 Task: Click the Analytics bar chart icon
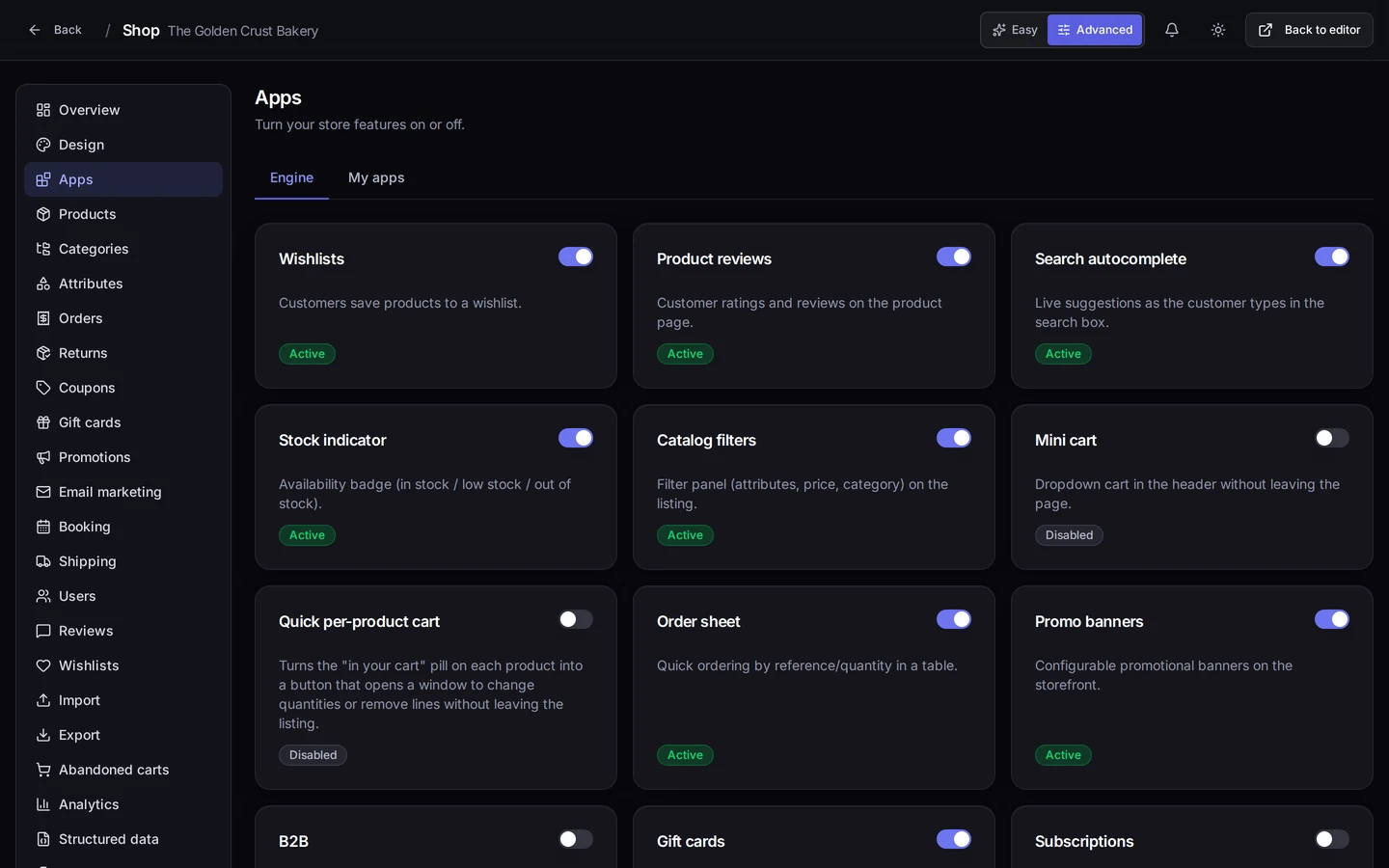(x=43, y=804)
